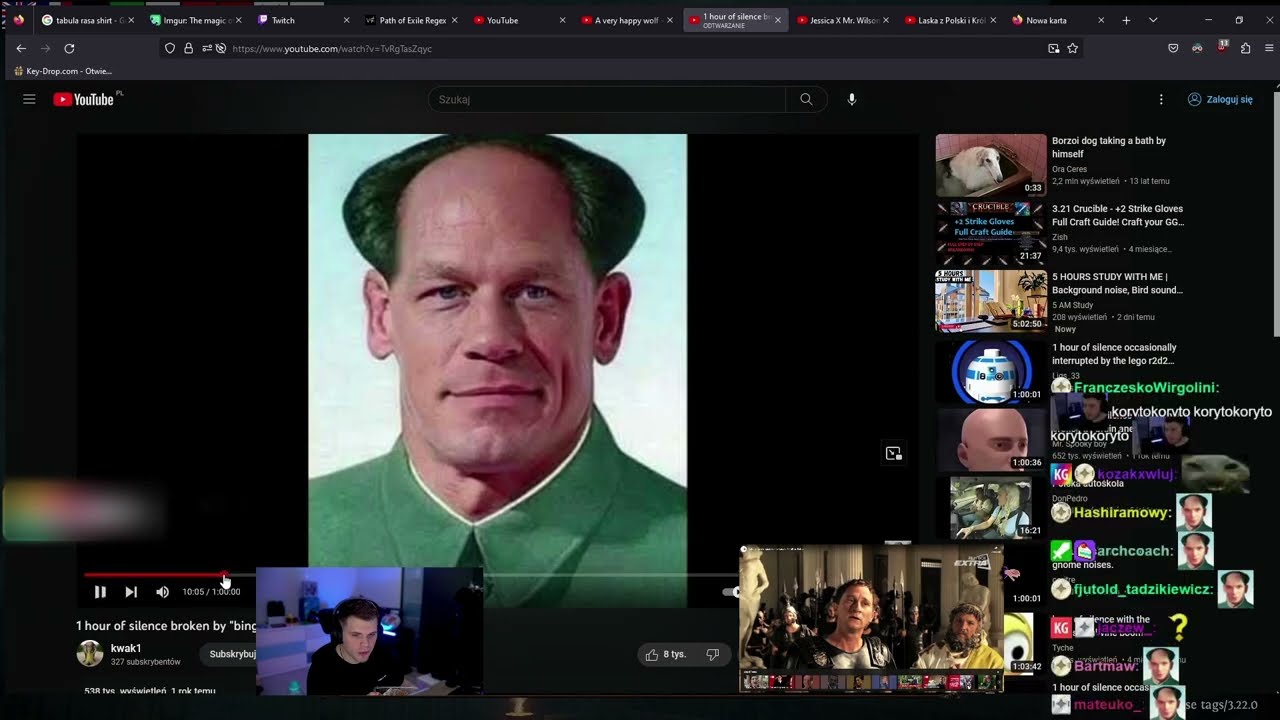This screenshot has height=720, width=1280.
Task: Open tracking protection shield icon
Action: point(170,48)
